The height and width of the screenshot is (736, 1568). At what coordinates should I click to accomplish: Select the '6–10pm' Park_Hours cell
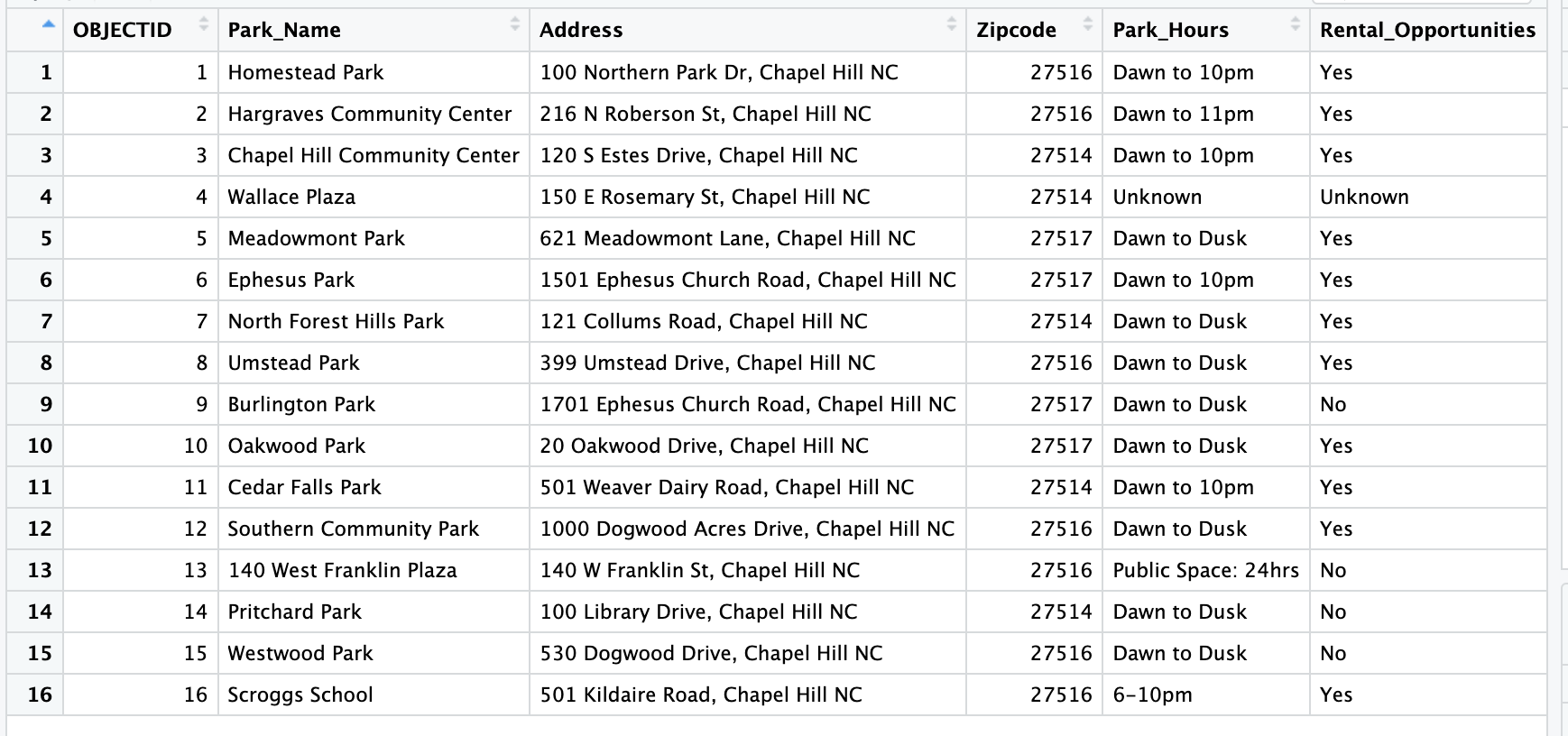(1152, 695)
